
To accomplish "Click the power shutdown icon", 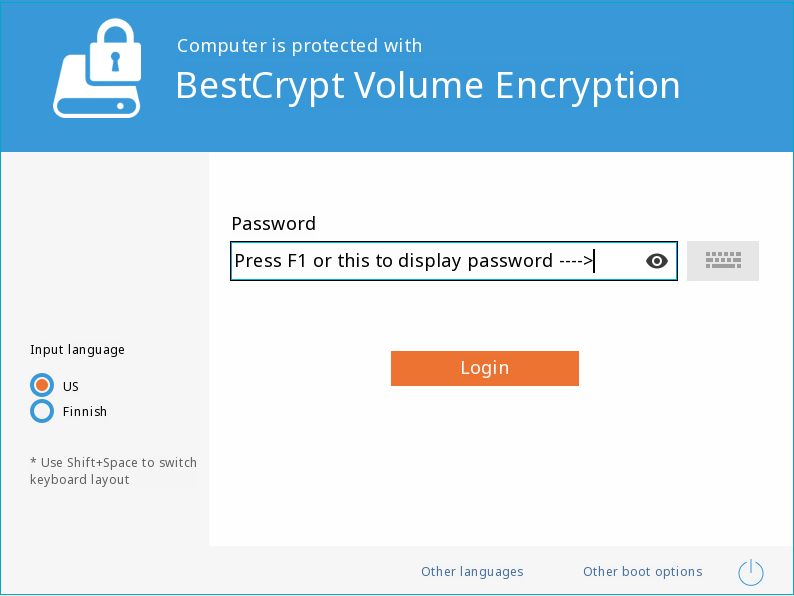I will tap(750, 572).
